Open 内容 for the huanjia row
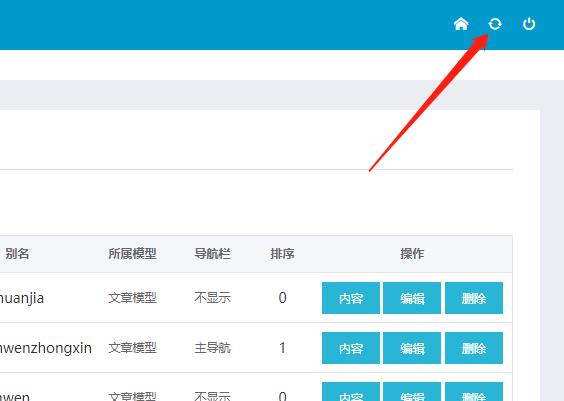The width and height of the screenshot is (564, 401). (351, 298)
